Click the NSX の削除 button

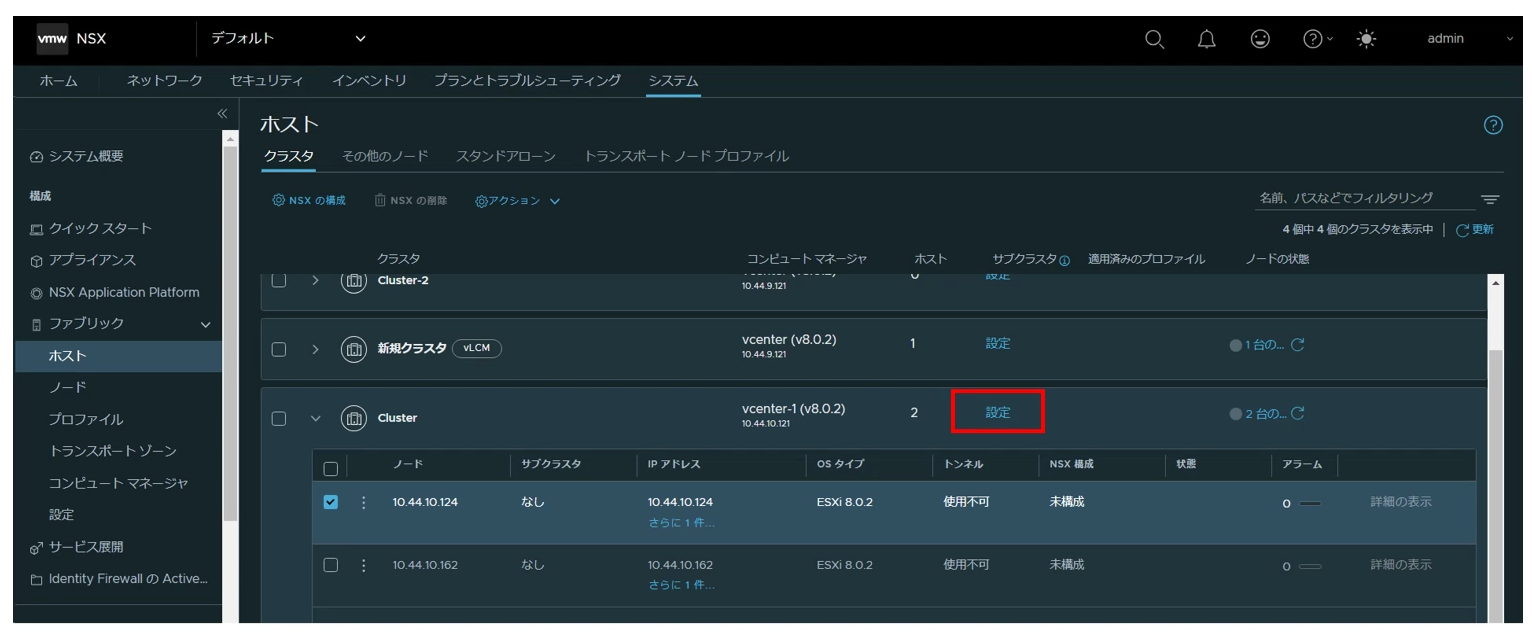(x=410, y=201)
